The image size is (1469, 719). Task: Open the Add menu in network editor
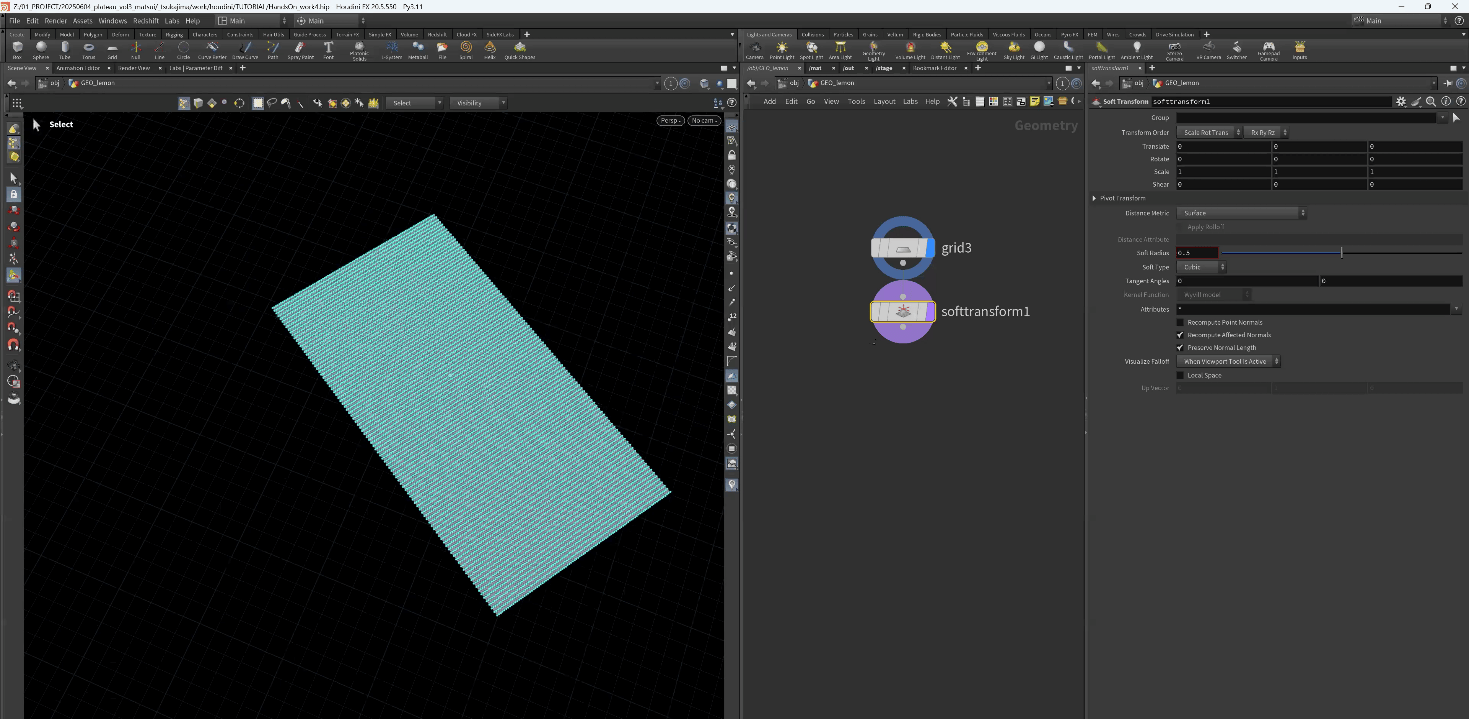pyautogui.click(x=769, y=101)
